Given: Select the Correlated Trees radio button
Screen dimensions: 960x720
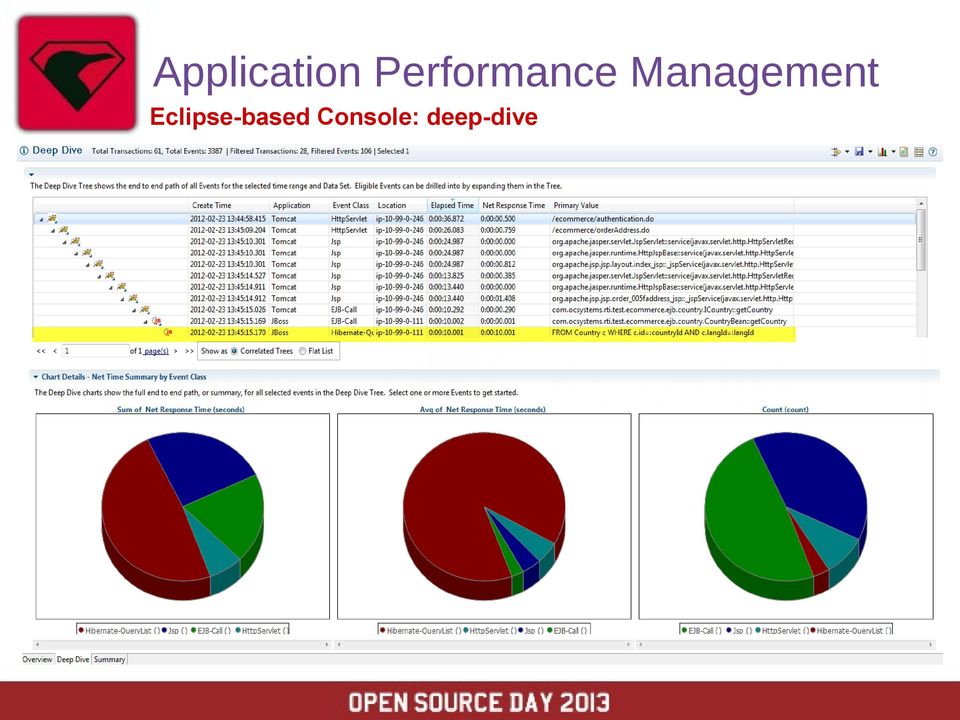Looking at the screenshot, I should [234, 351].
